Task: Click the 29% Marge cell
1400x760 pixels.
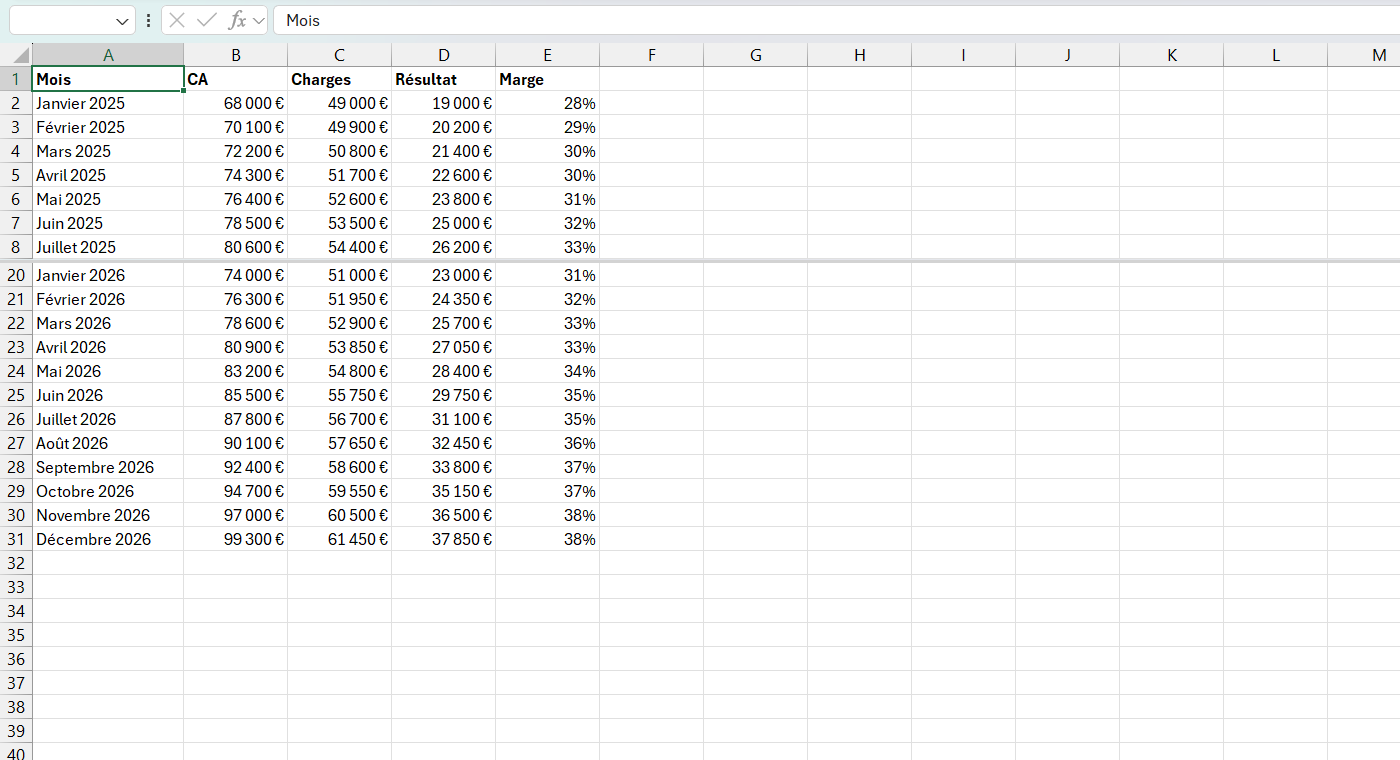Action: (548, 127)
